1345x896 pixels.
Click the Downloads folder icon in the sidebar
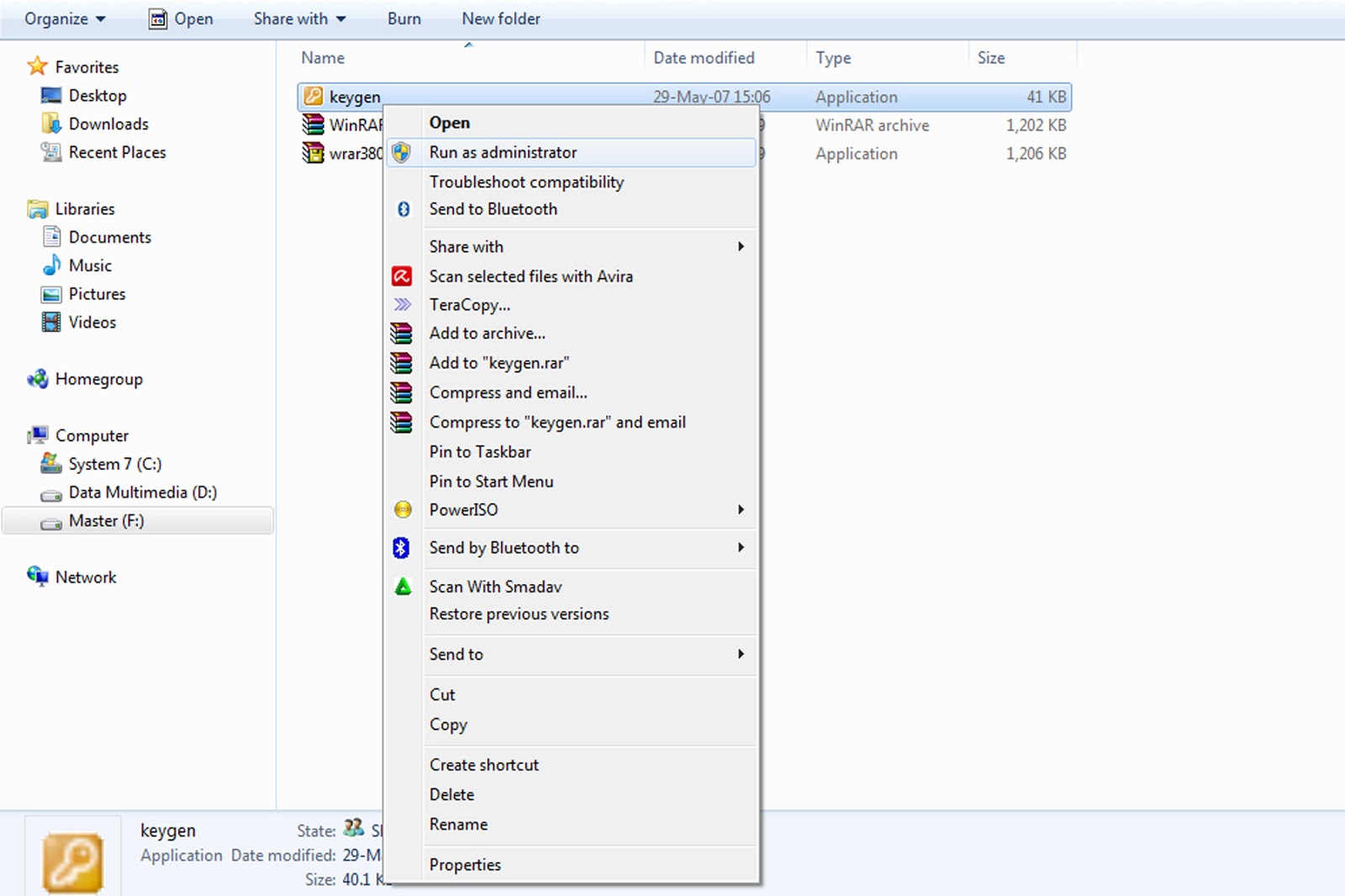pyautogui.click(x=51, y=124)
